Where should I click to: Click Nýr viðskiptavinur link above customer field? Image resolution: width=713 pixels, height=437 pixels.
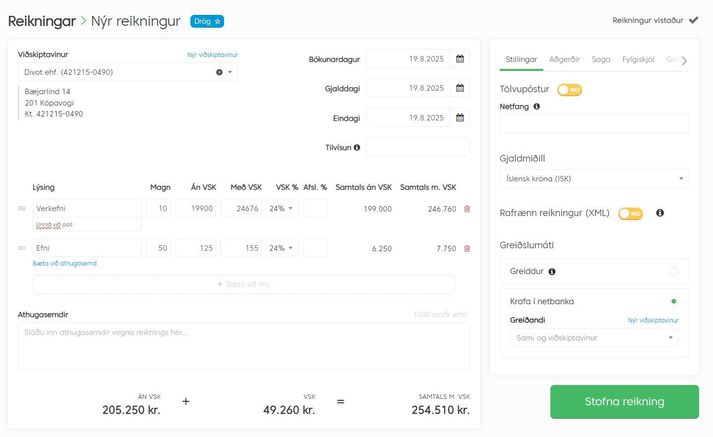[x=212, y=54]
